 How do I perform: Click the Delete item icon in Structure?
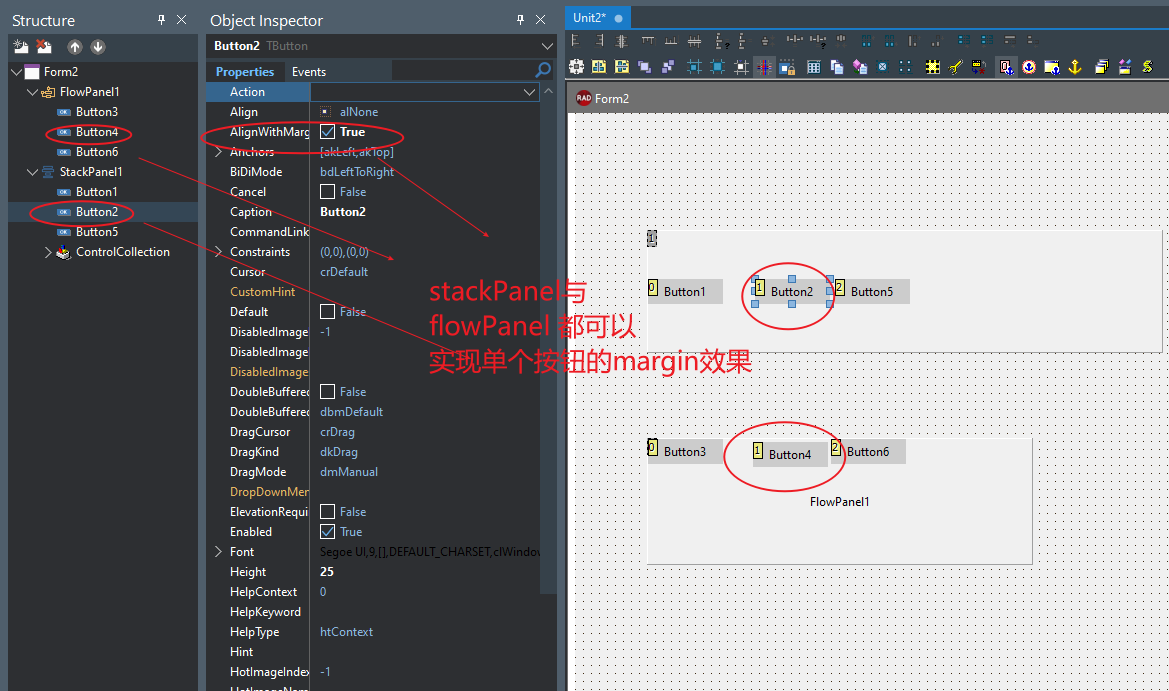tap(44, 46)
